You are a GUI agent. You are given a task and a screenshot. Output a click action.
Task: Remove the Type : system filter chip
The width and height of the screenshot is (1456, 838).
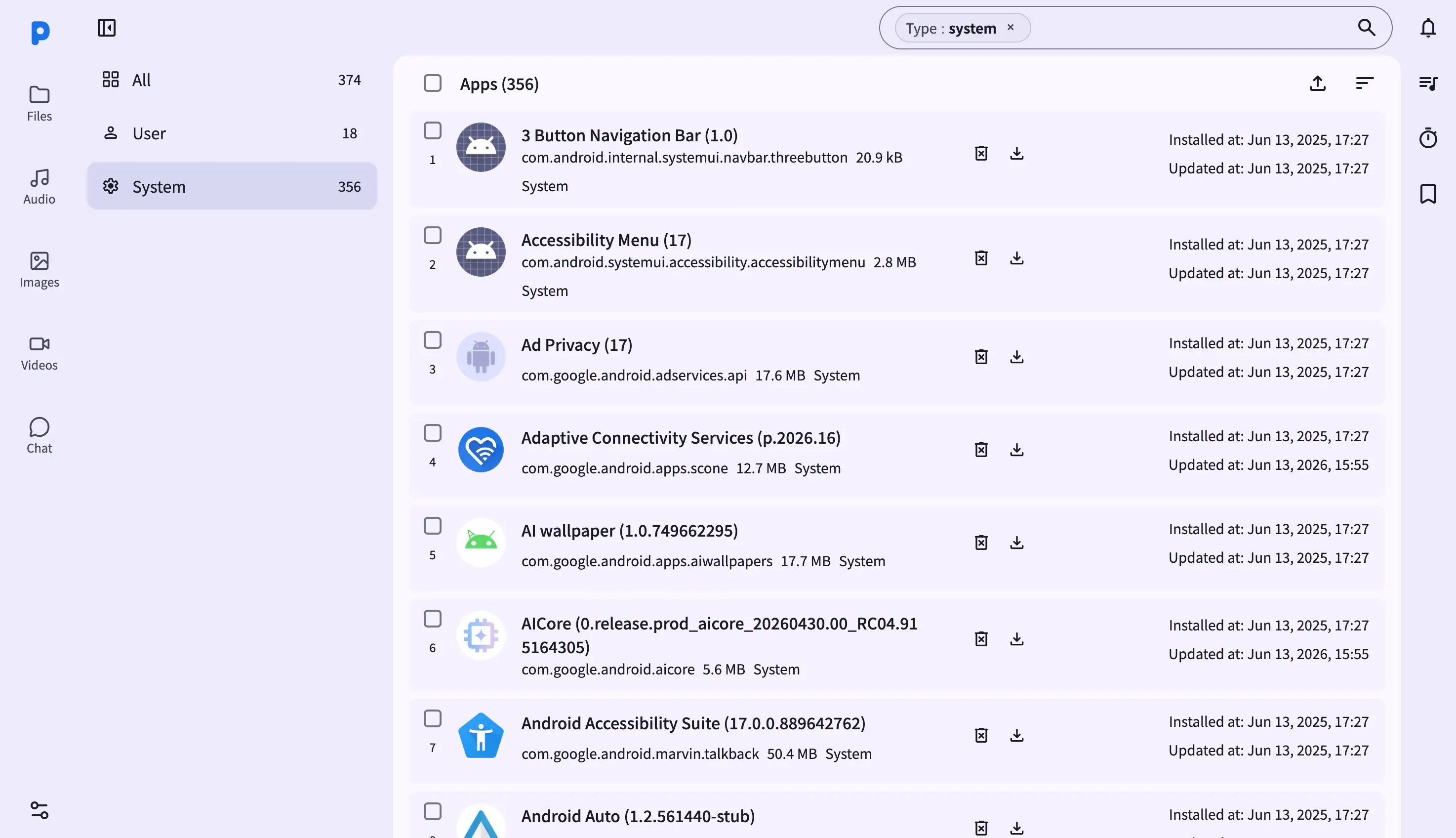point(1010,27)
